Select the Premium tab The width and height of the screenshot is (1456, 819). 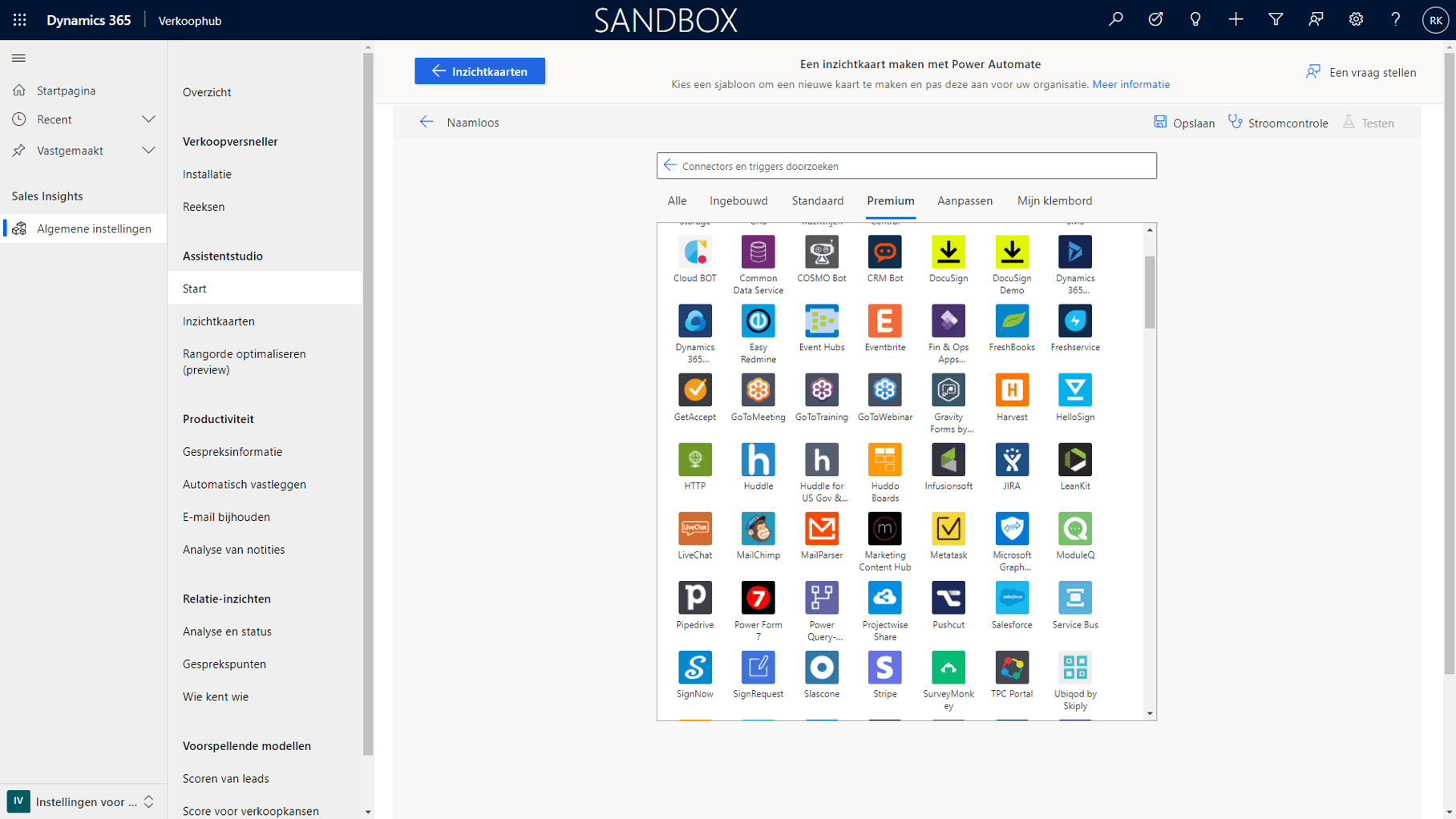click(x=890, y=201)
